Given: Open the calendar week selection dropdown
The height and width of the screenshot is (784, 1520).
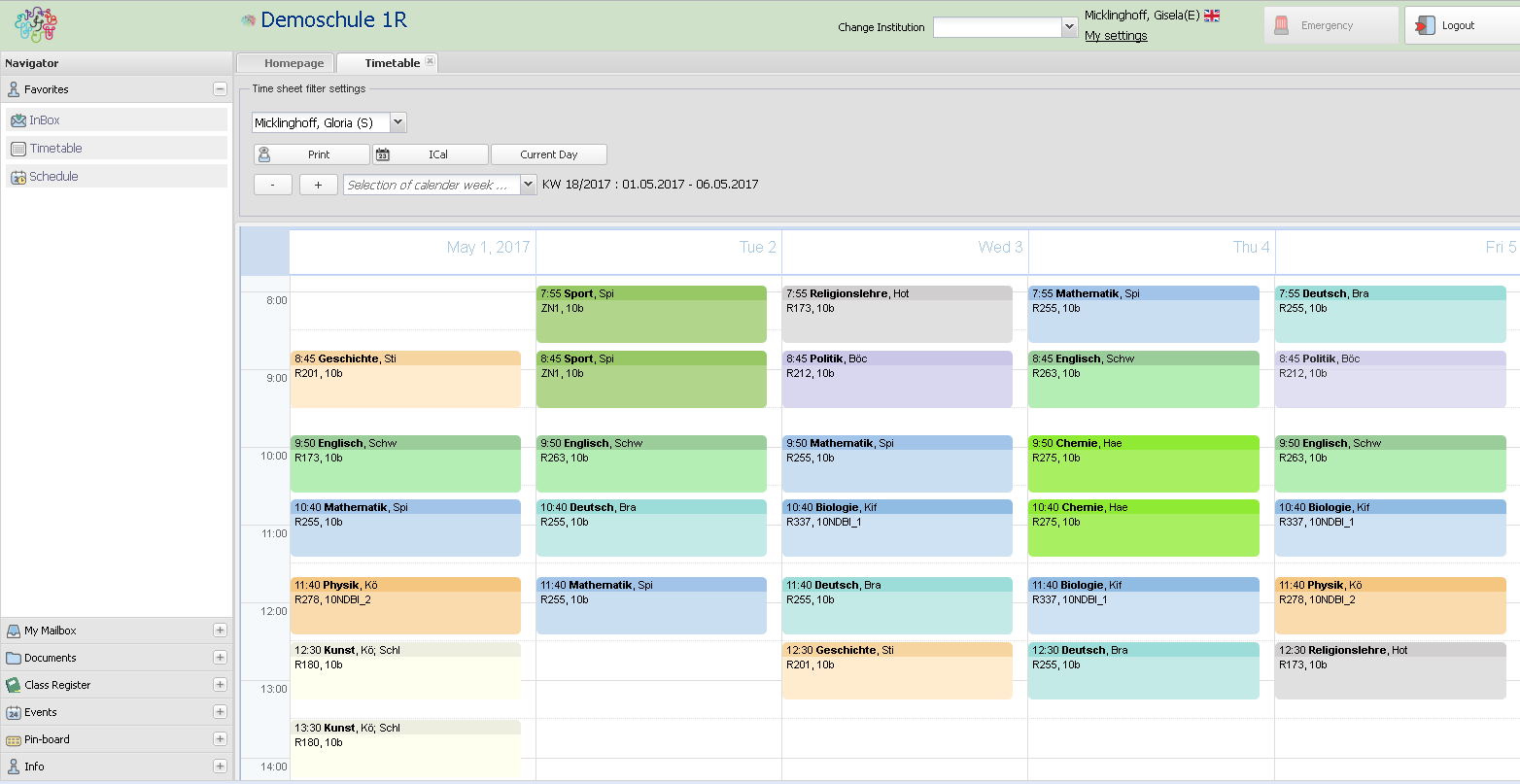Looking at the screenshot, I should (528, 185).
